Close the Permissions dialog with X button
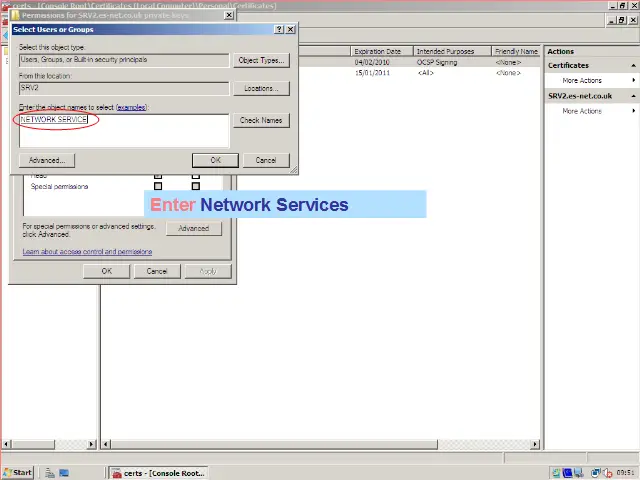This screenshot has width=640, height=480. pos(229,16)
